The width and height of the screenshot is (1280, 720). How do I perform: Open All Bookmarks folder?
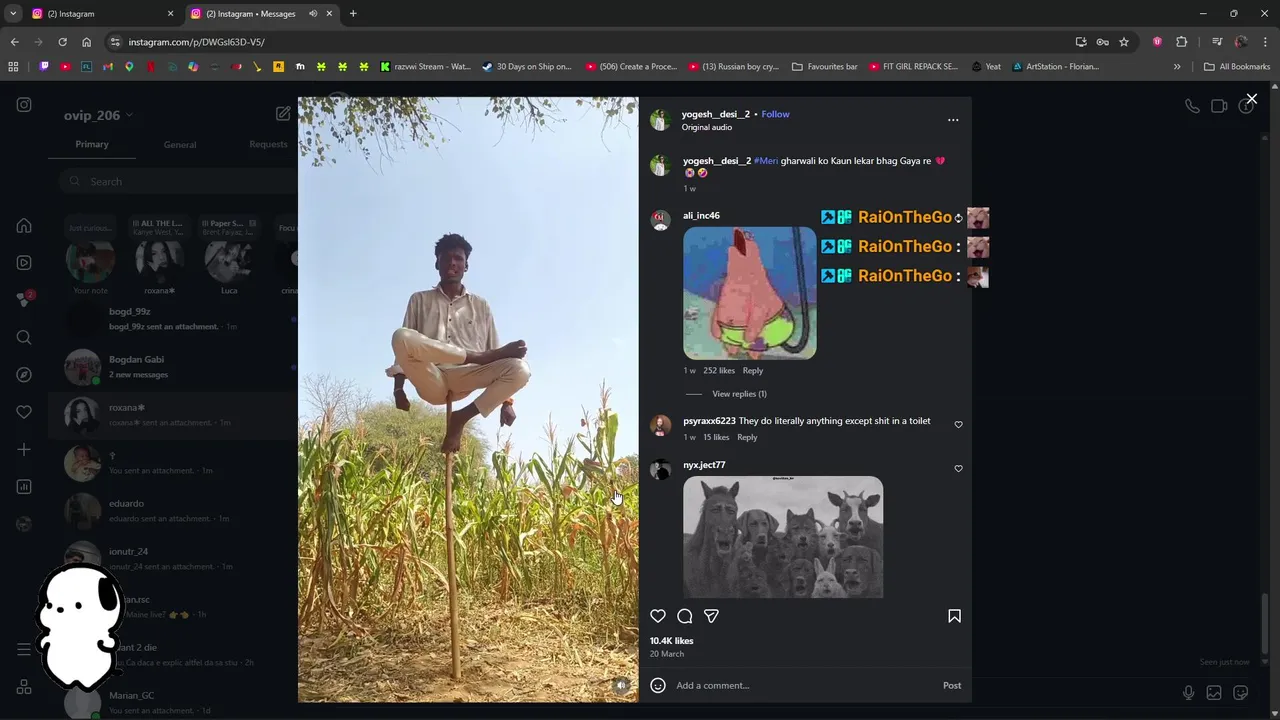click(x=1237, y=67)
